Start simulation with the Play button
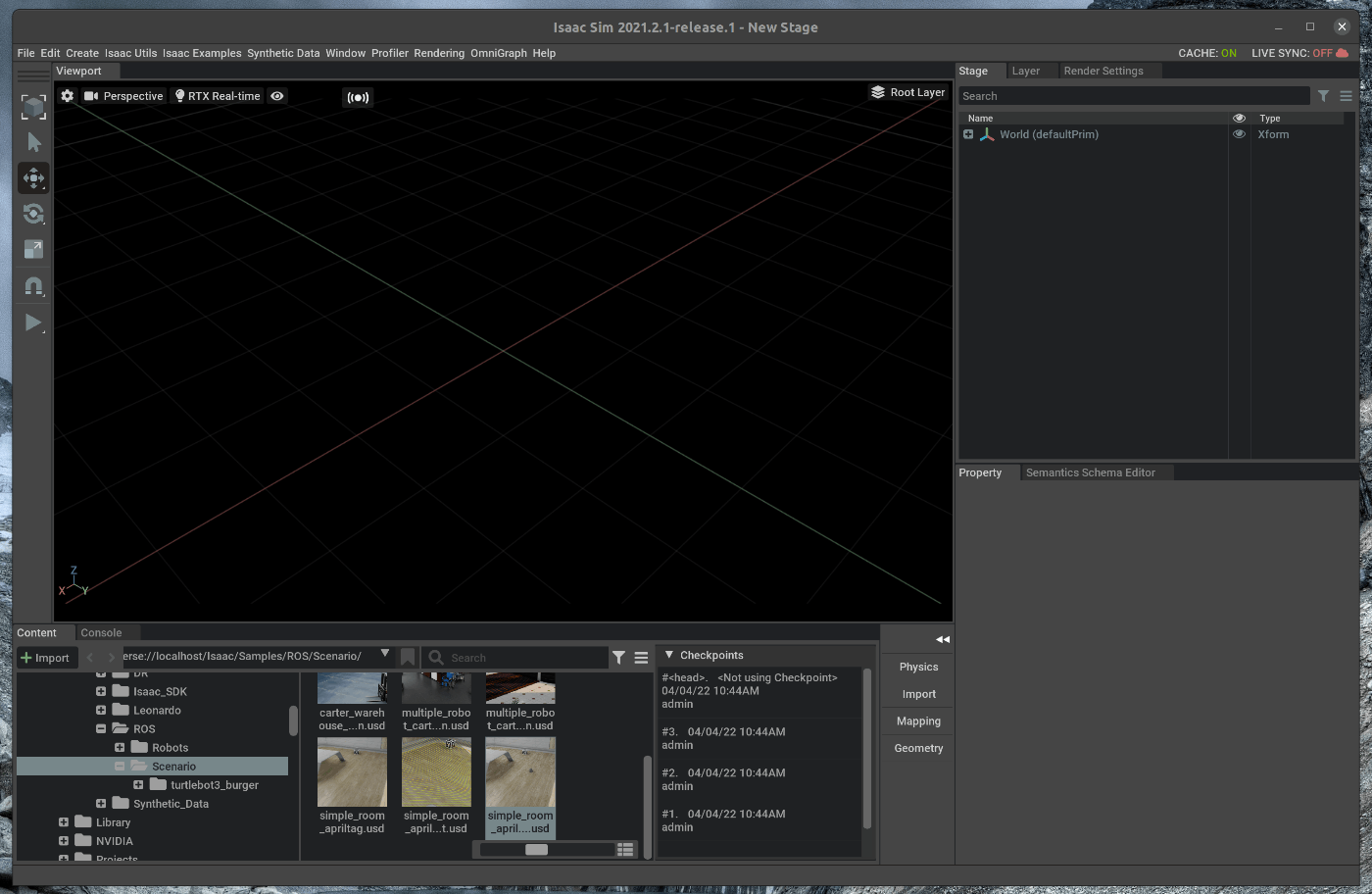The height and width of the screenshot is (894, 1372). pyautogui.click(x=33, y=323)
